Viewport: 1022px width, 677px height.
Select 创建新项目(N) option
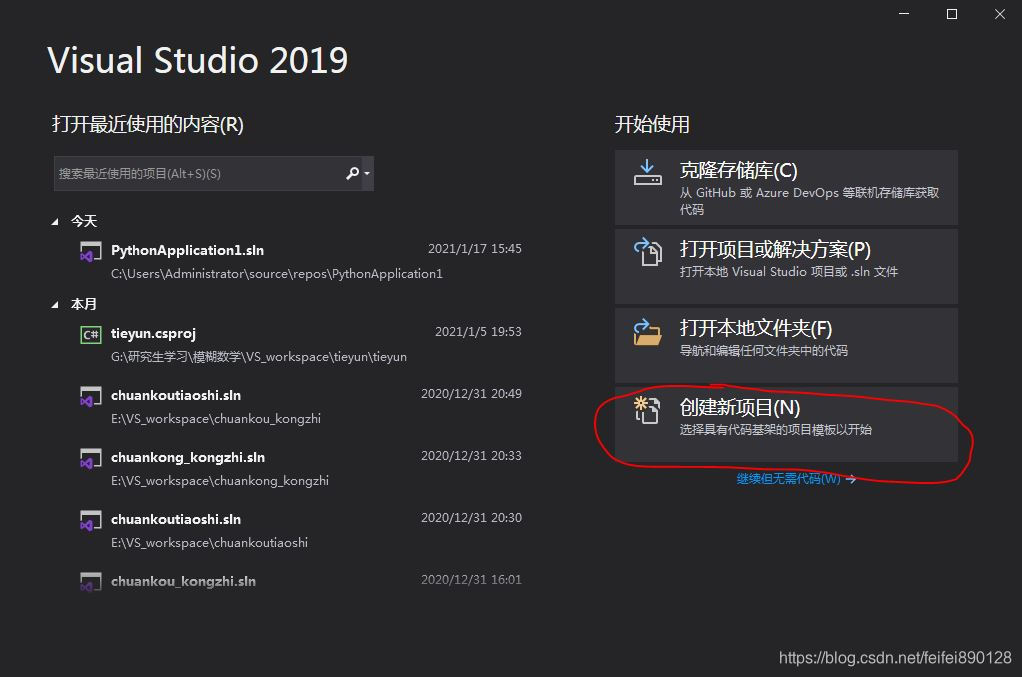tap(786, 424)
